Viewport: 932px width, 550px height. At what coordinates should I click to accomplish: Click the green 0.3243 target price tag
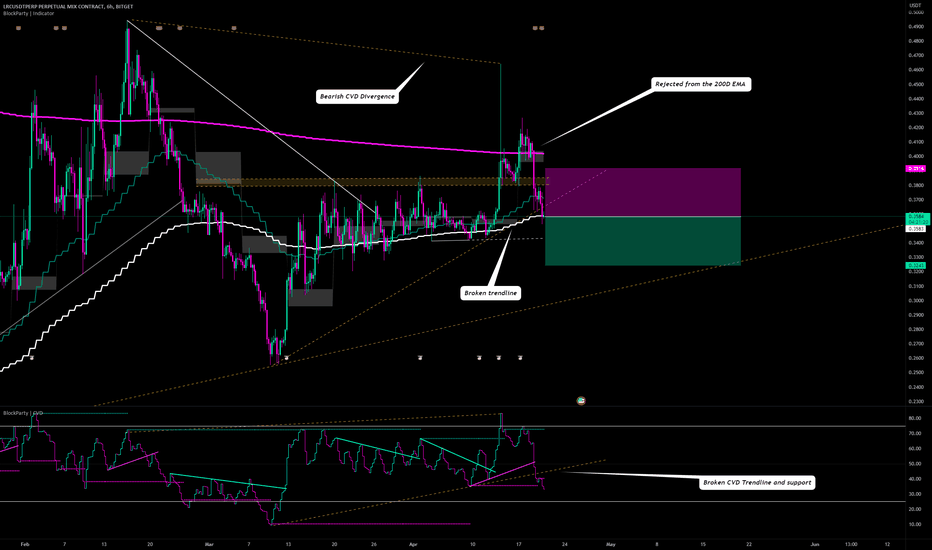[915, 265]
